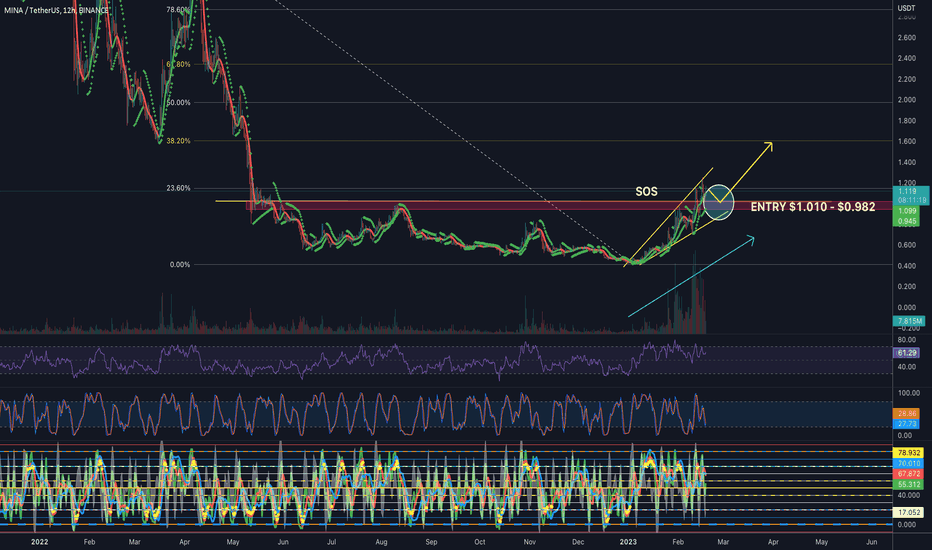This screenshot has height=550, width=932.
Task: Select the green 0.945 price tag
Action: tap(906, 221)
